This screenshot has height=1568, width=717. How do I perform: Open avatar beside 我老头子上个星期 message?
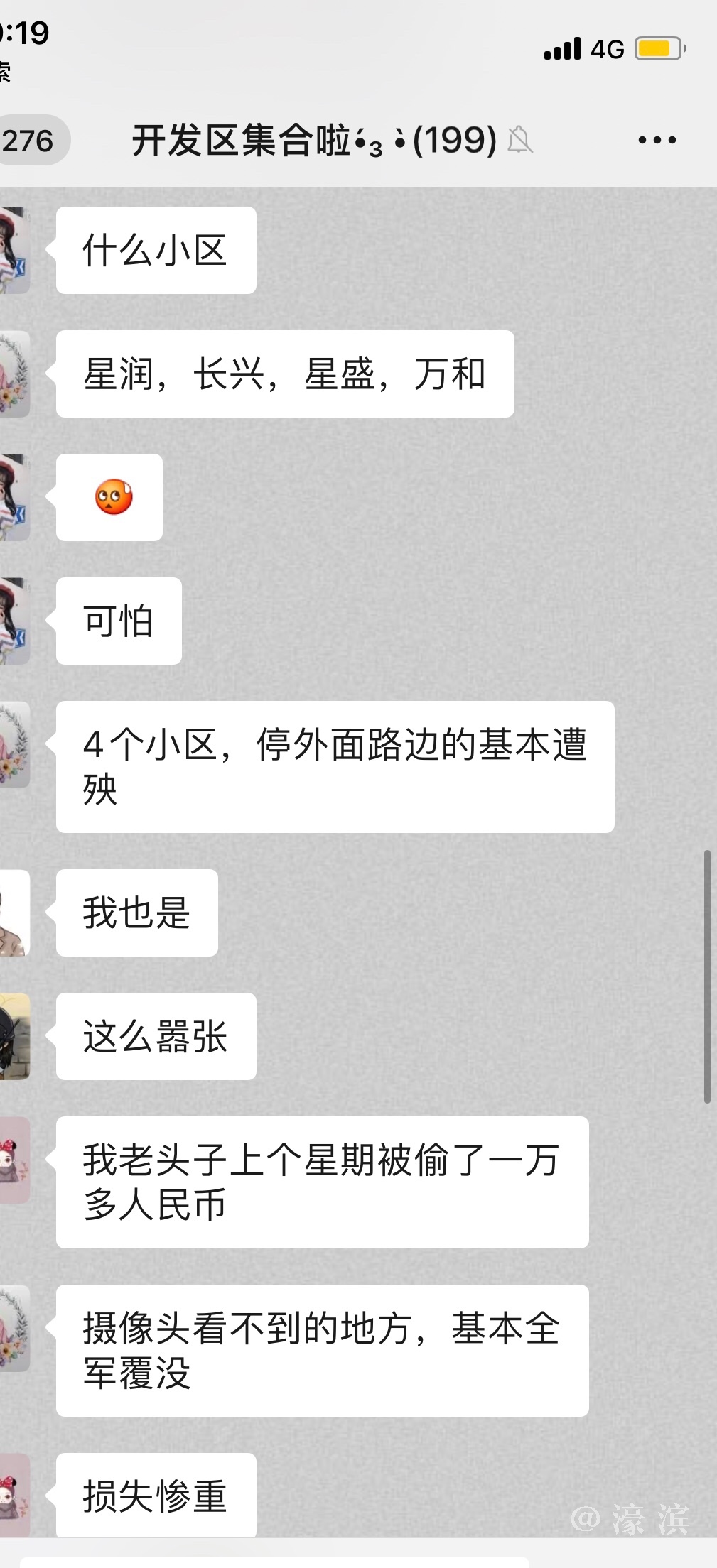click(x=14, y=1160)
